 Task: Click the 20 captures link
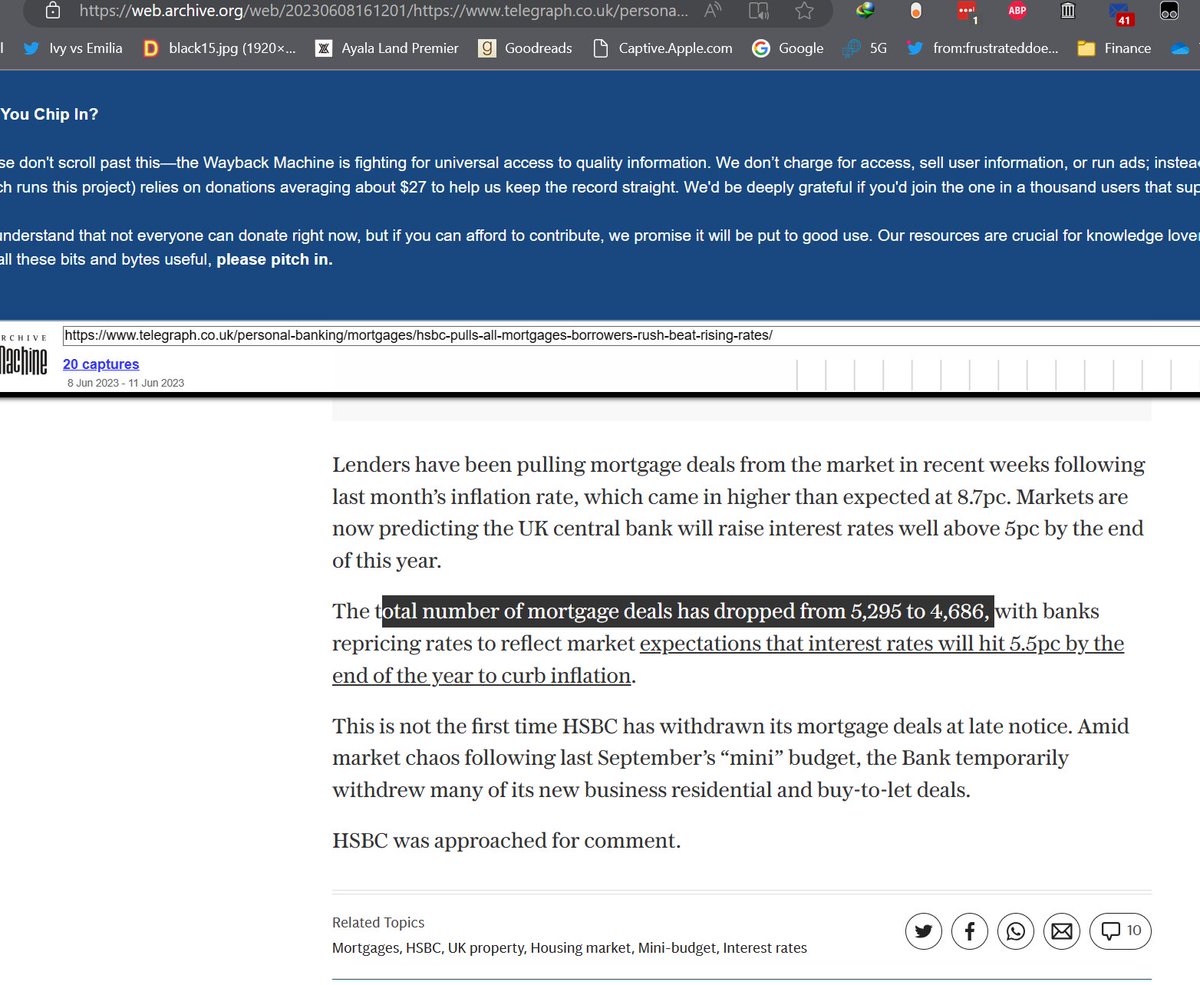click(100, 364)
